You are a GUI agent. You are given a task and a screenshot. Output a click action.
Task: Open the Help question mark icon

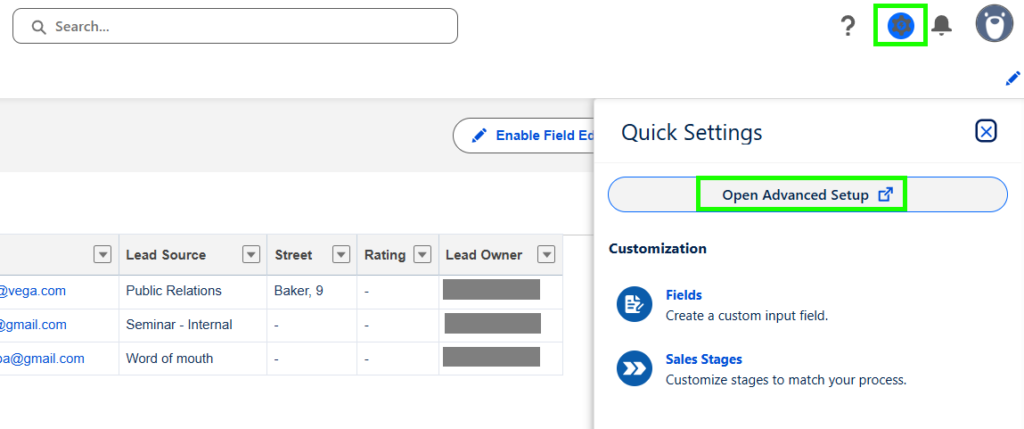coord(847,26)
